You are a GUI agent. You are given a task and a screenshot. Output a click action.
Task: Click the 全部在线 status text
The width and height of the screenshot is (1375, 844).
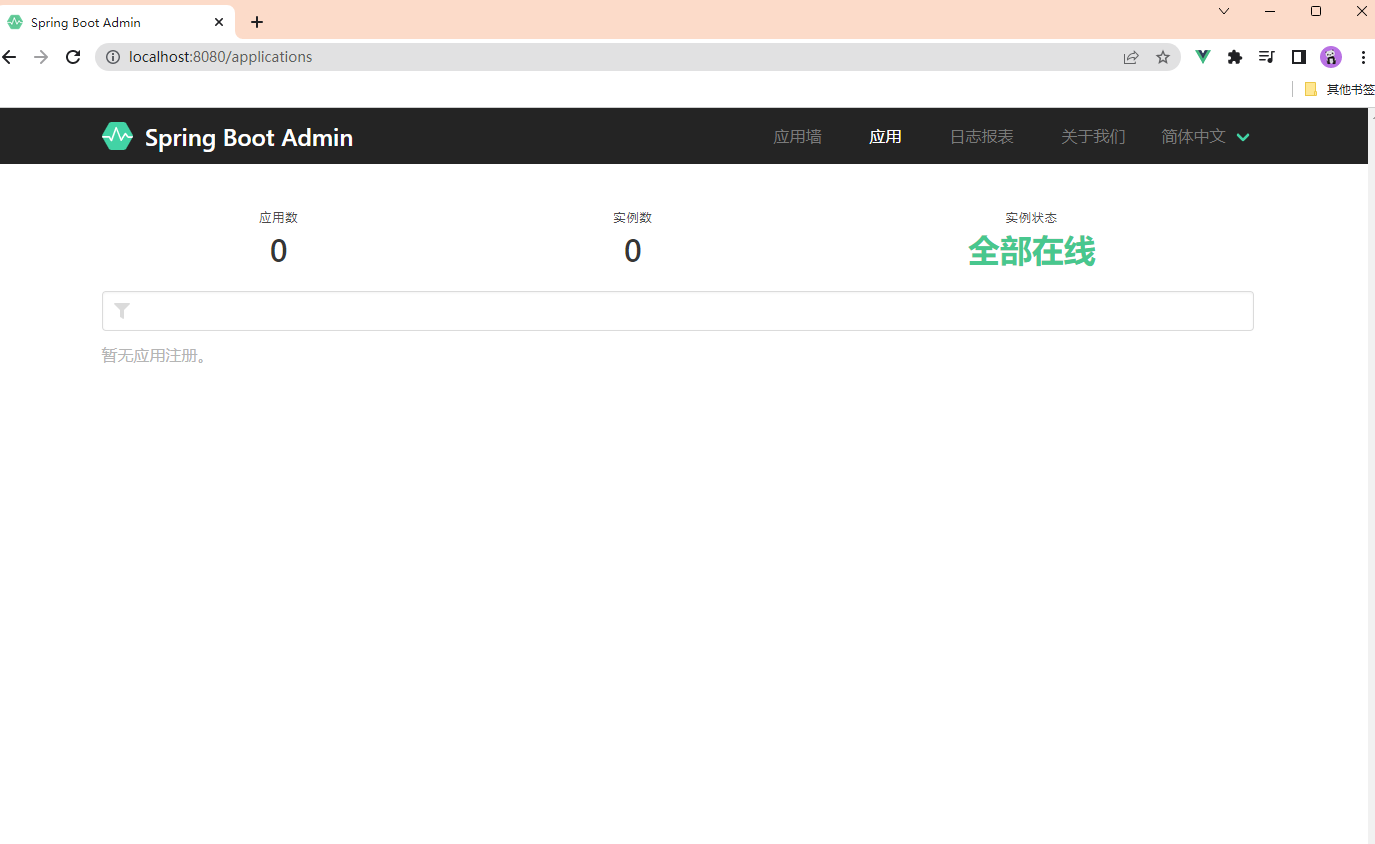coord(1032,251)
